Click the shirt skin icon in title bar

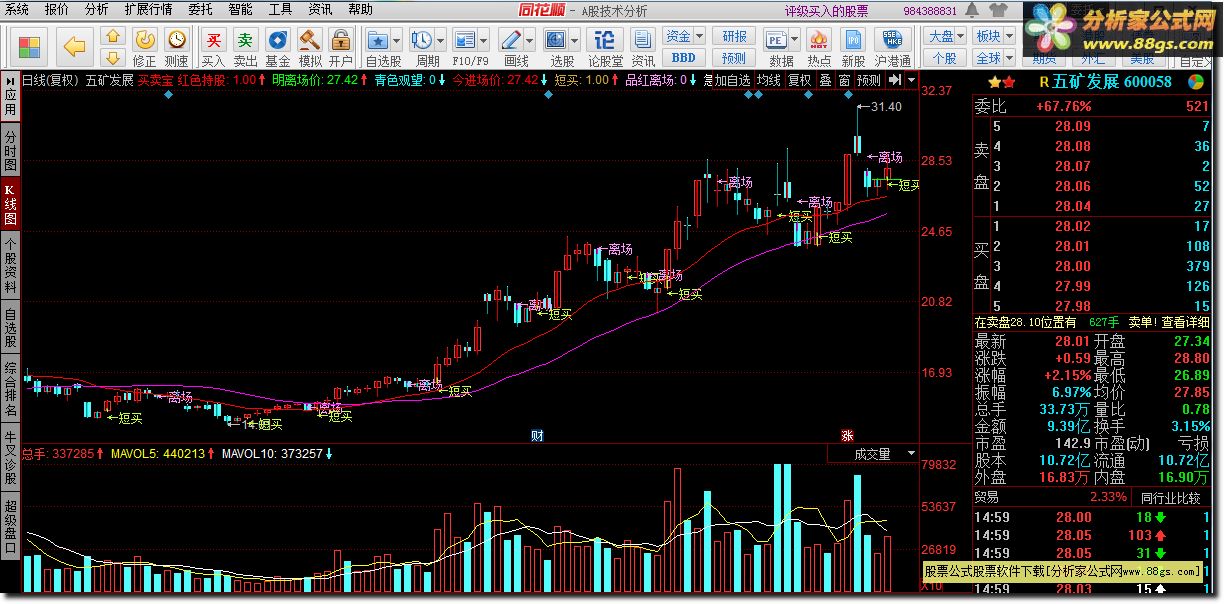point(997,11)
